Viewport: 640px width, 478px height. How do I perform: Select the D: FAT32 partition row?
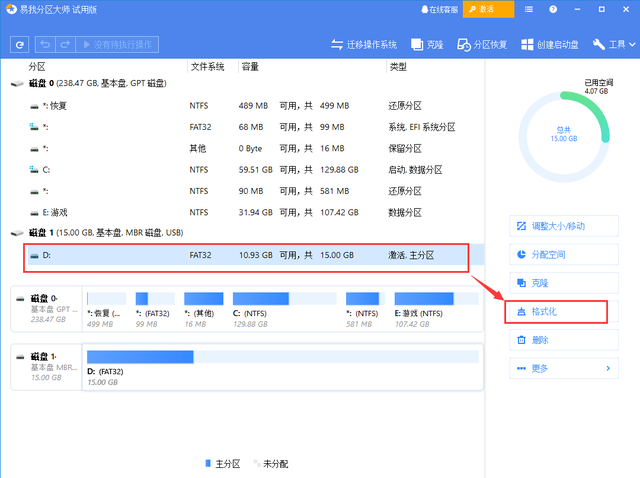(245, 256)
